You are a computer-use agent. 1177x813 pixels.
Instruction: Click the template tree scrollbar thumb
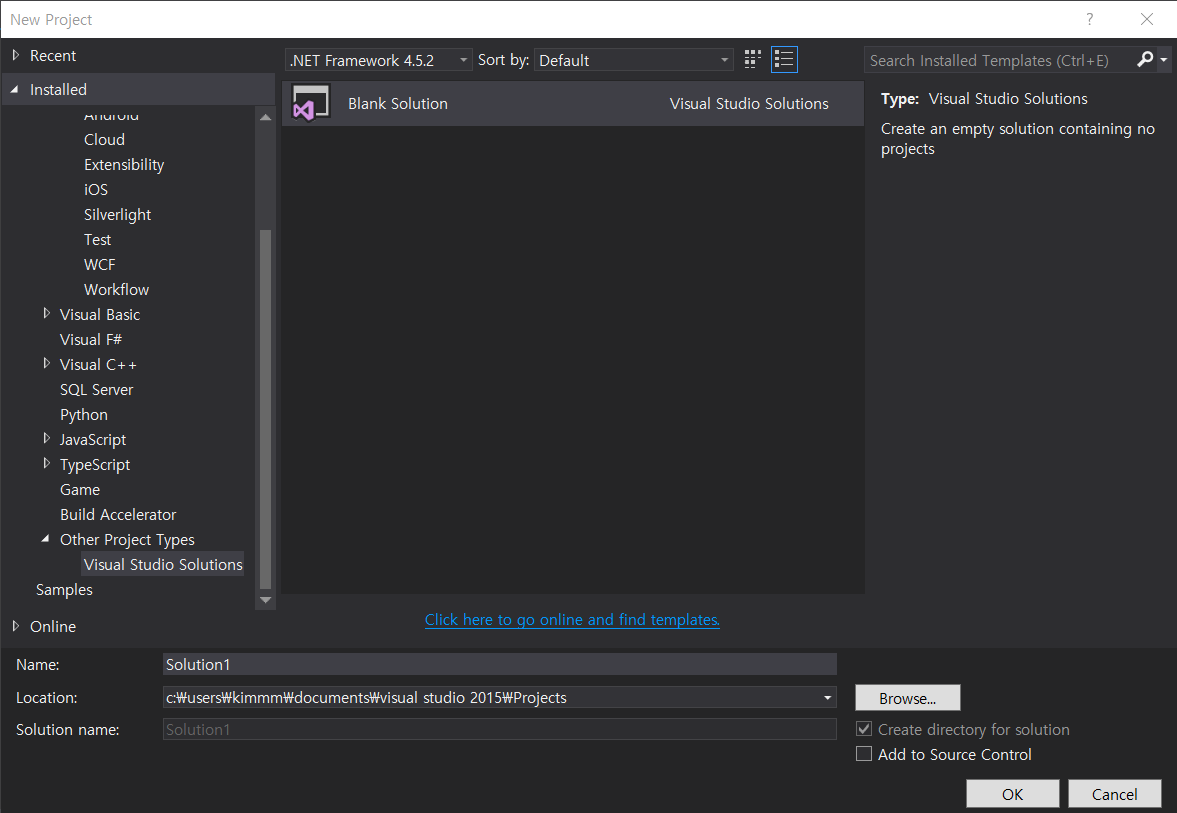coord(265,409)
